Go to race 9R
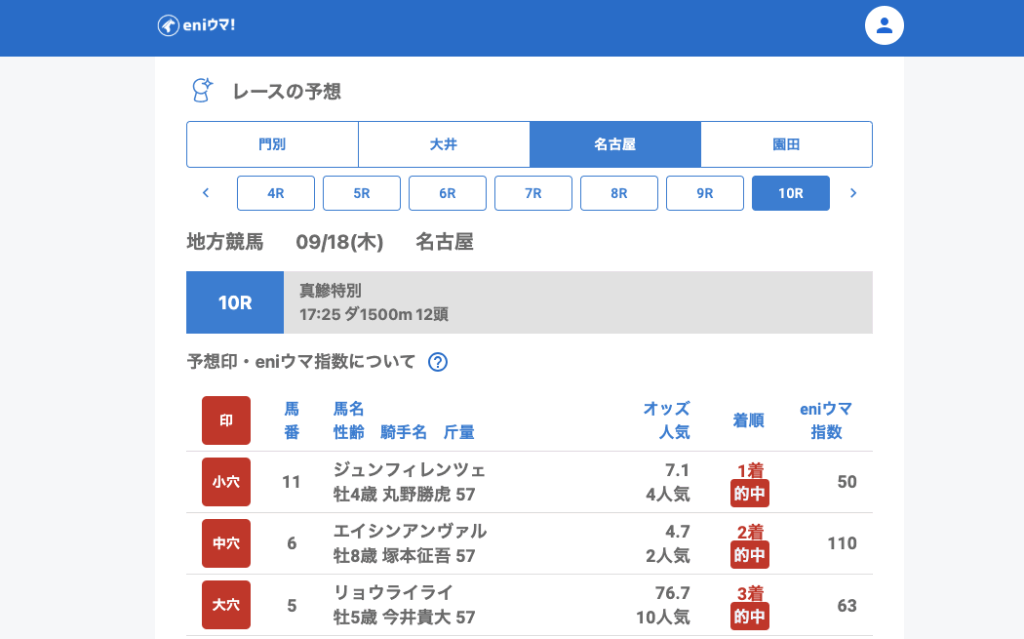 click(x=705, y=193)
